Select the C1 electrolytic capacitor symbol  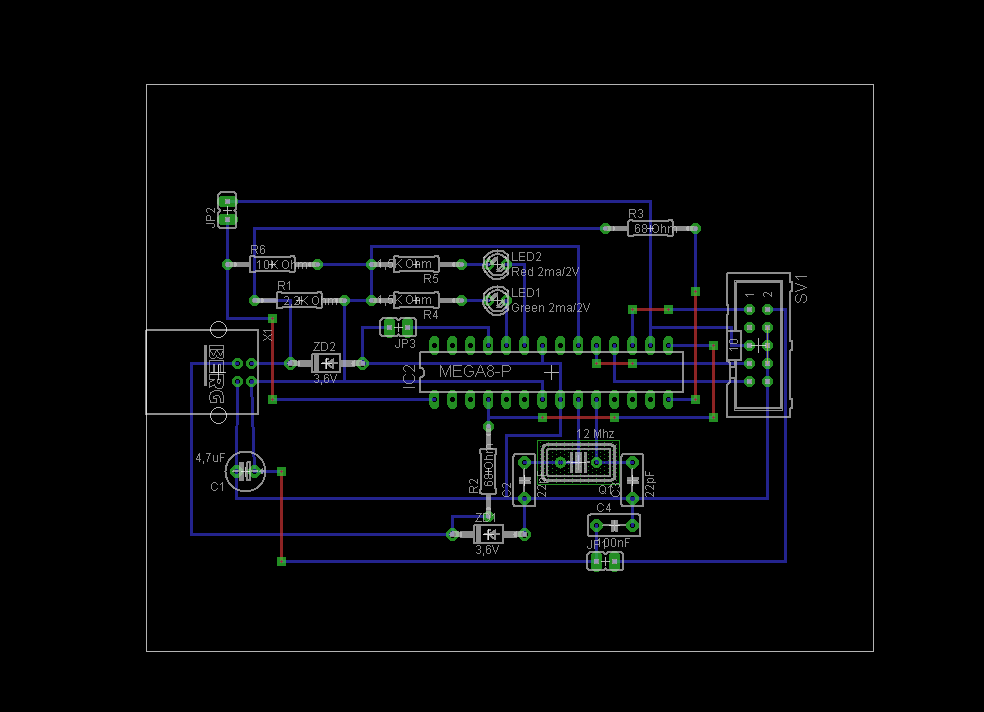(x=245, y=471)
